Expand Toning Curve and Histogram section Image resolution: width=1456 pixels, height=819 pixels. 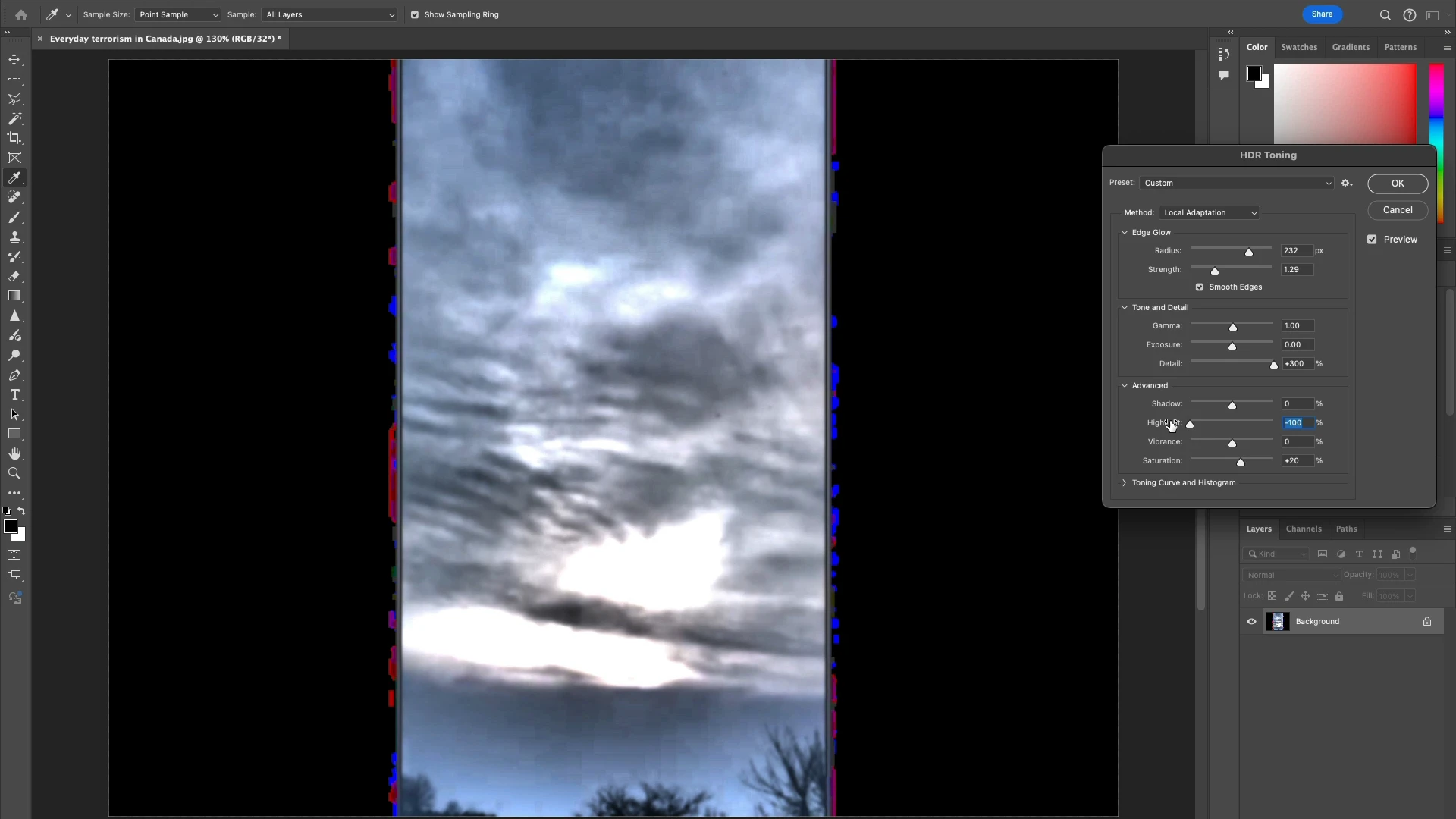1125,482
